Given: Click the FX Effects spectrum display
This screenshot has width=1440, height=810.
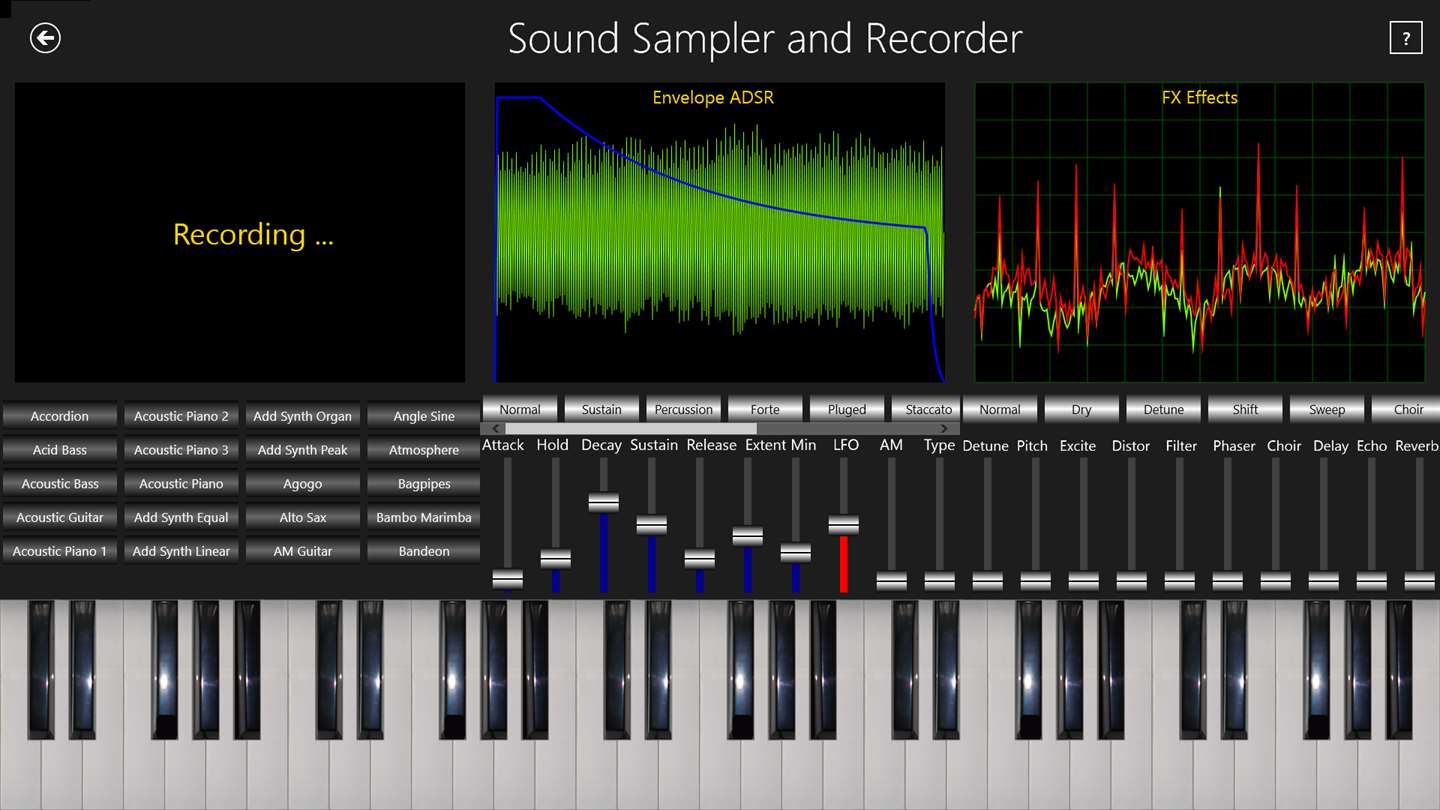Looking at the screenshot, I should (x=1200, y=232).
